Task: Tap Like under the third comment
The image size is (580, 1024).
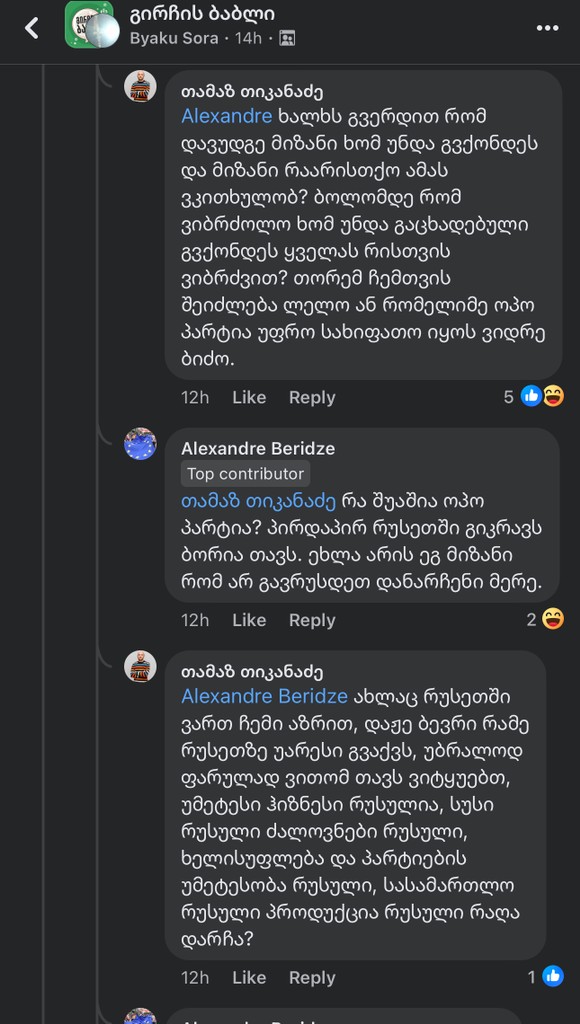Action: pyautogui.click(x=248, y=977)
